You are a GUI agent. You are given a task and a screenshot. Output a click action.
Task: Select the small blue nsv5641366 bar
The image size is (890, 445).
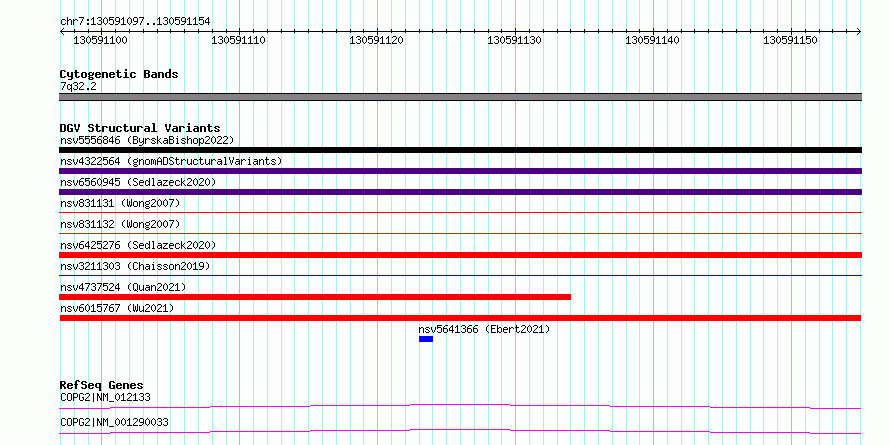426,339
